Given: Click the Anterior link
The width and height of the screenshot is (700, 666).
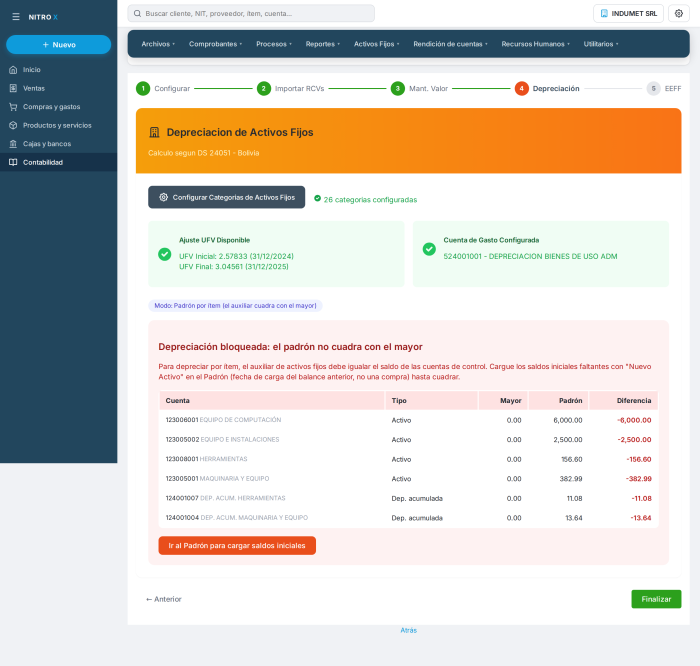Looking at the screenshot, I should (164, 599).
